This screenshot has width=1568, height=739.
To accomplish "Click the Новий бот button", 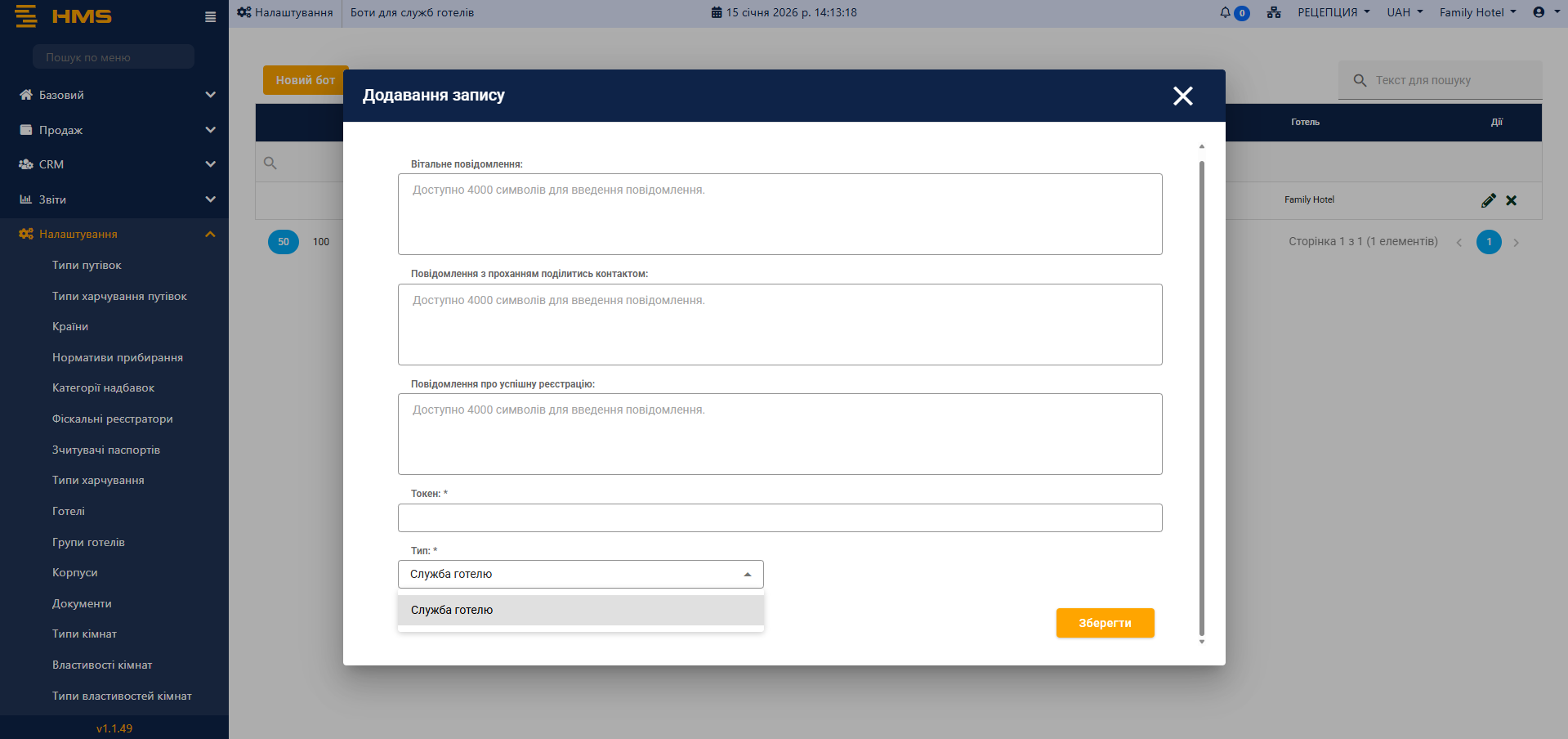I will click(x=305, y=80).
